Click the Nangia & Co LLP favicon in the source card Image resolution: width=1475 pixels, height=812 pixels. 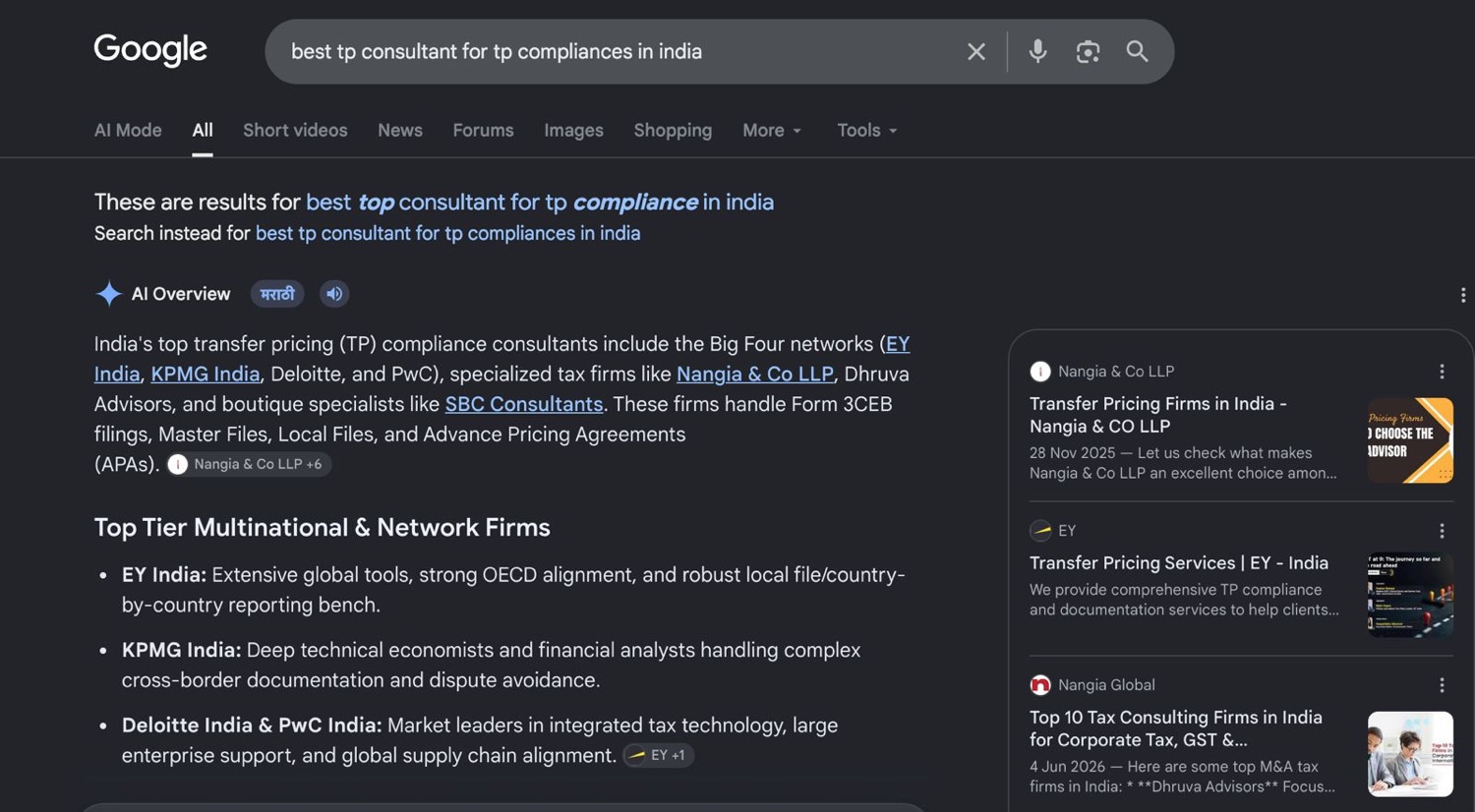pyautogui.click(x=1040, y=372)
